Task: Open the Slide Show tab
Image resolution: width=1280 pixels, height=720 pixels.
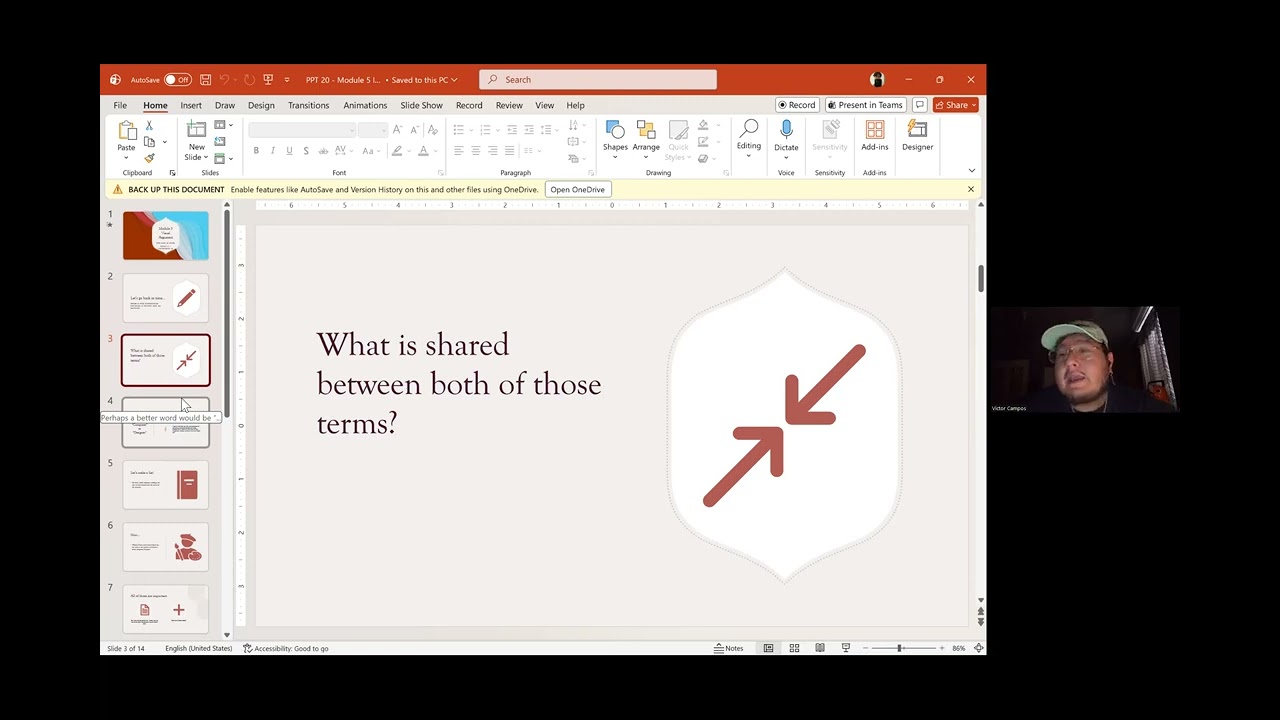Action: coord(421,105)
